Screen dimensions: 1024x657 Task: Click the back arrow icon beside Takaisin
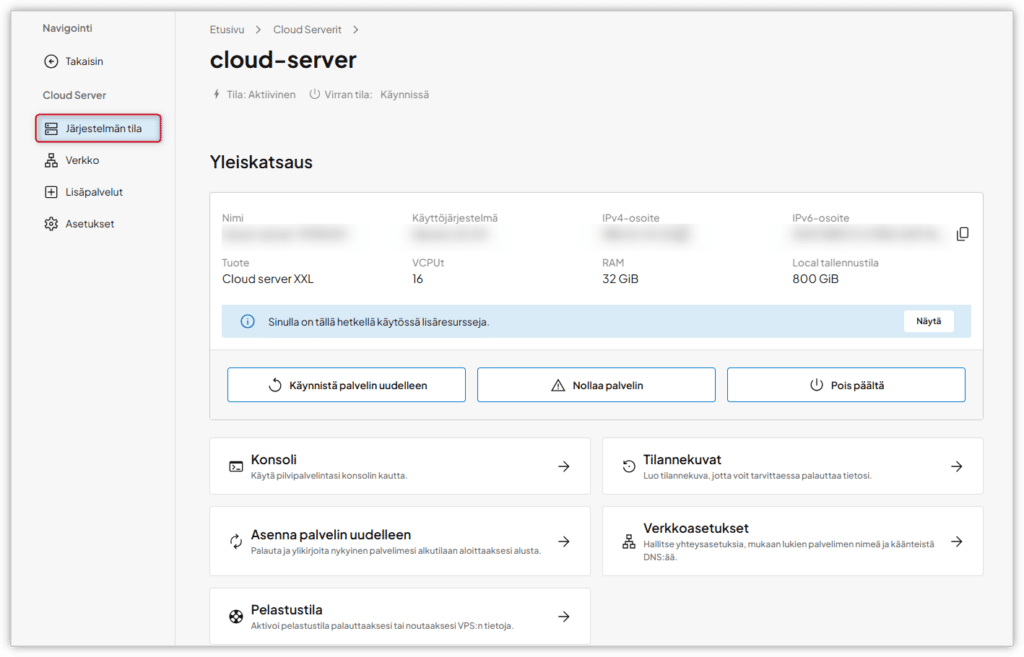(51, 61)
